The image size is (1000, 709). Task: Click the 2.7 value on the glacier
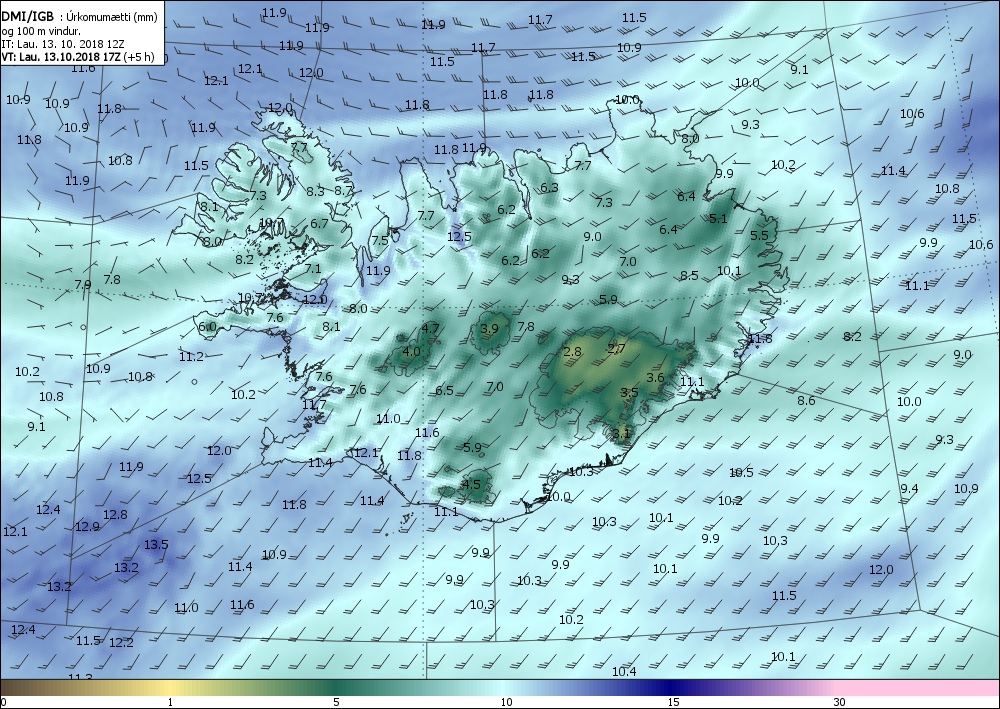[x=617, y=348]
